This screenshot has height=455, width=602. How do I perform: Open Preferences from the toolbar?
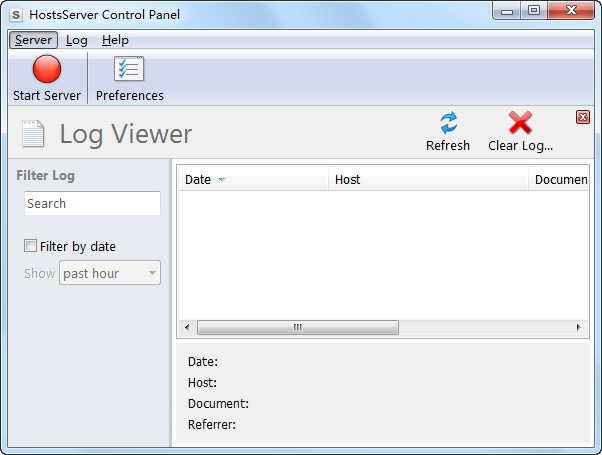click(129, 70)
